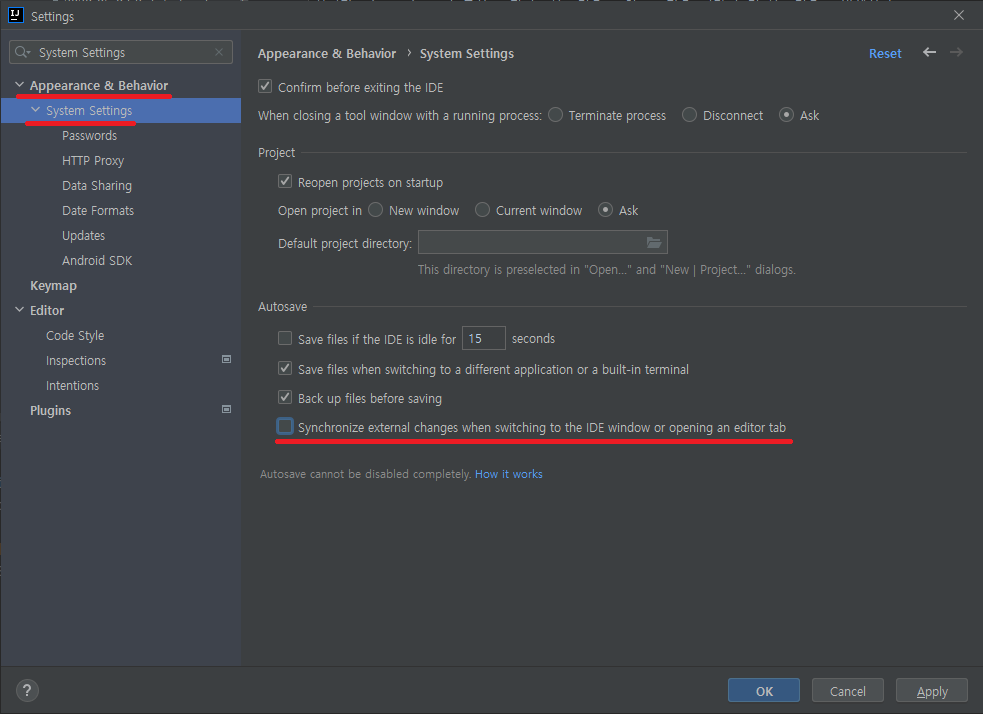This screenshot has width=983, height=714.
Task: Toggle Reopen projects on startup
Action: tap(285, 182)
